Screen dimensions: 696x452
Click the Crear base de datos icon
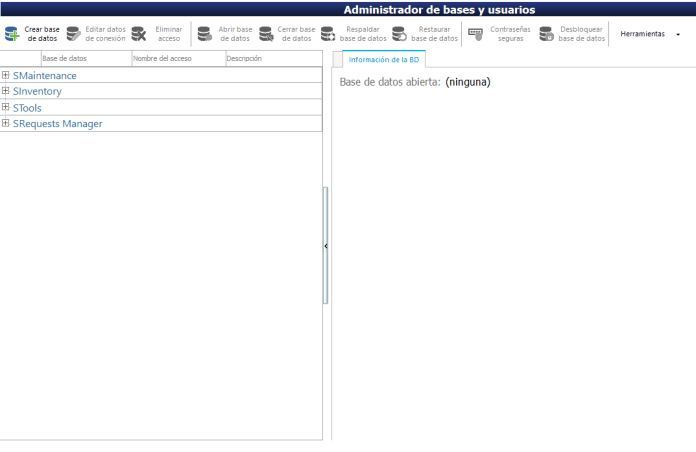point(11,34)
